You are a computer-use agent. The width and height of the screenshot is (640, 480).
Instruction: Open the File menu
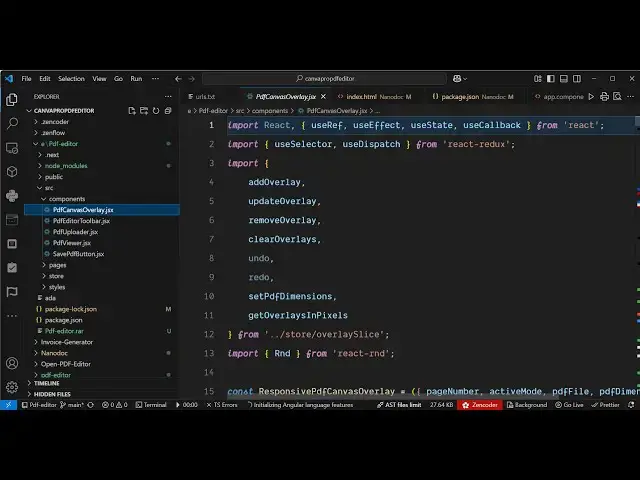(27, 79)
